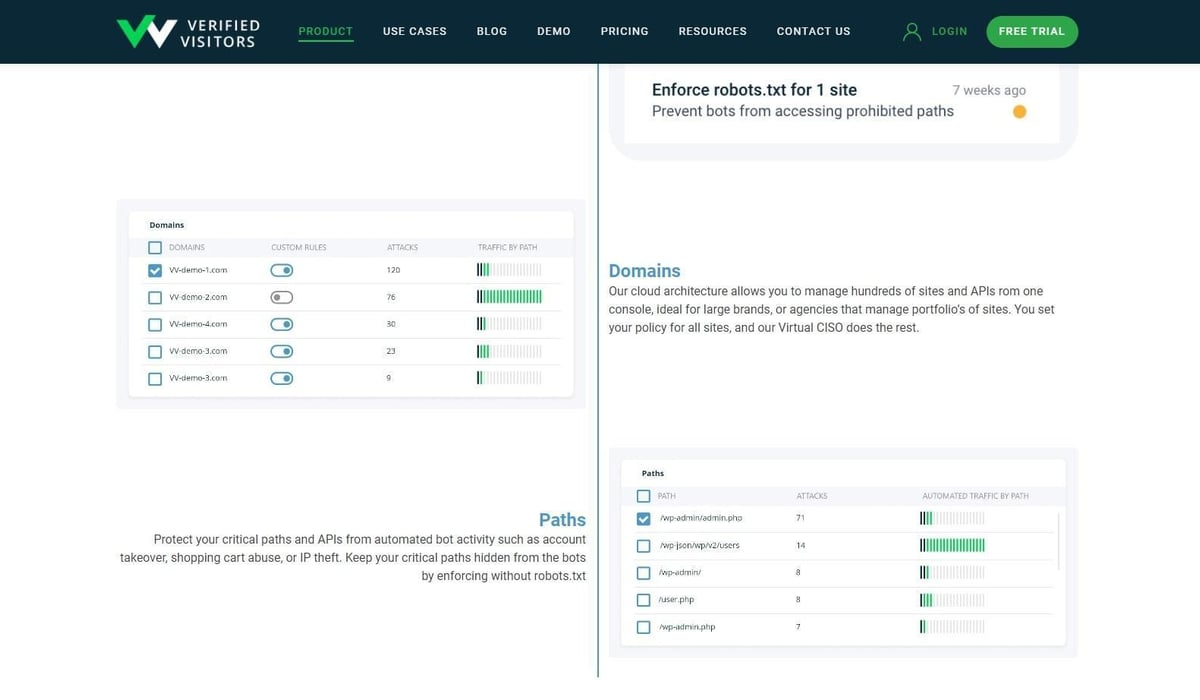Check the VV-demo-3.com checkbox with 23 attacks
Screen dimensions: 1200x700
[x=155, y=351]
